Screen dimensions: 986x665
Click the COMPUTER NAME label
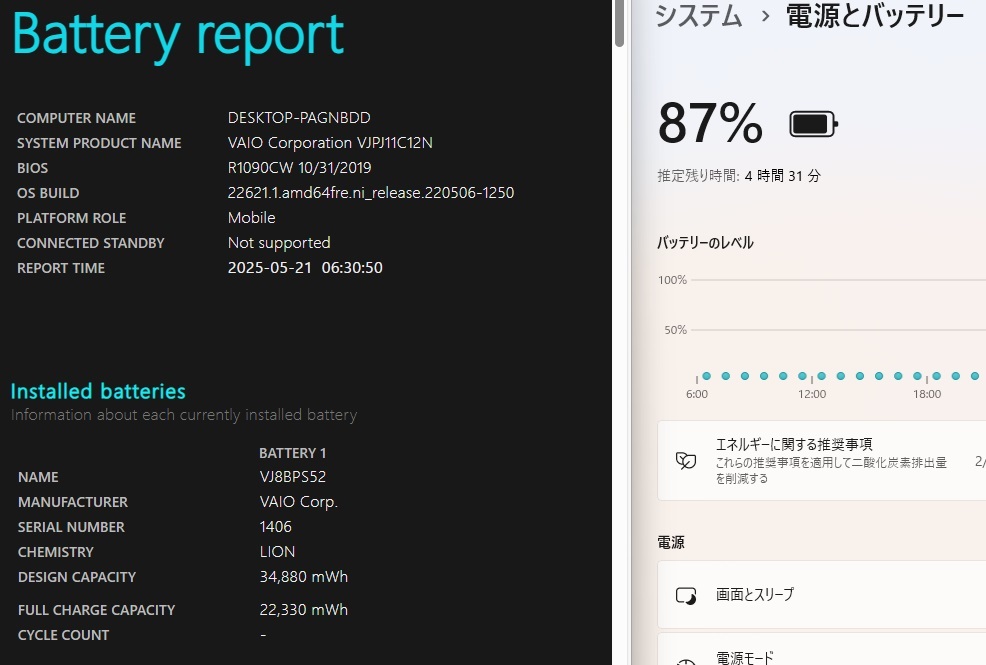76,118
